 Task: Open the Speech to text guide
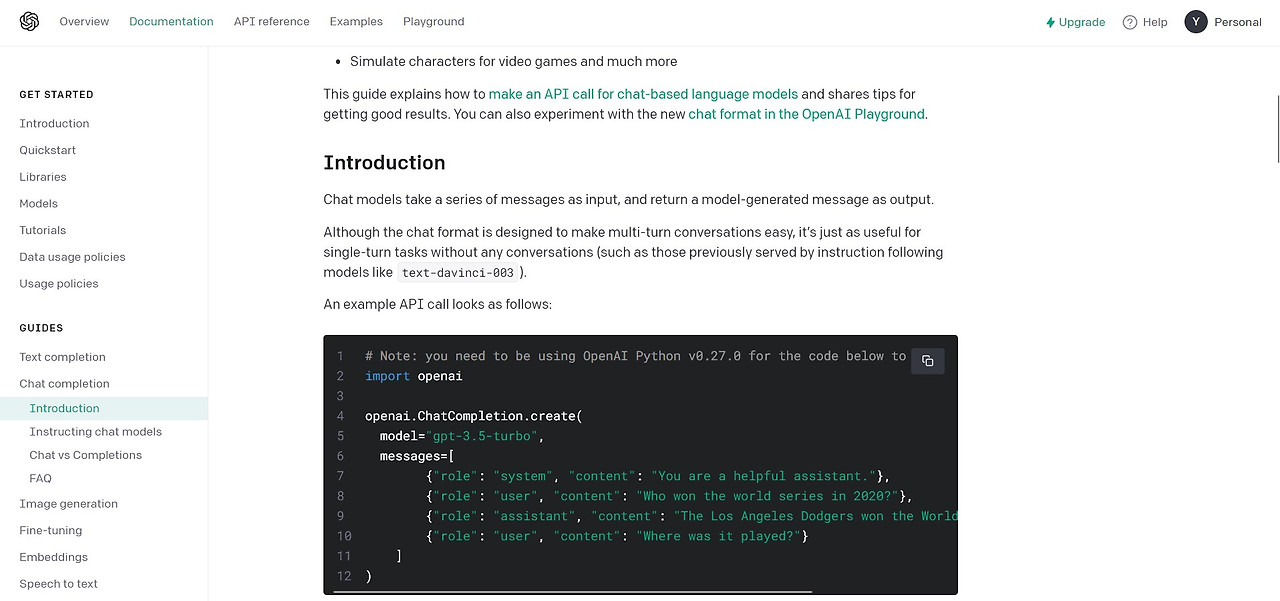pos(59,584)
